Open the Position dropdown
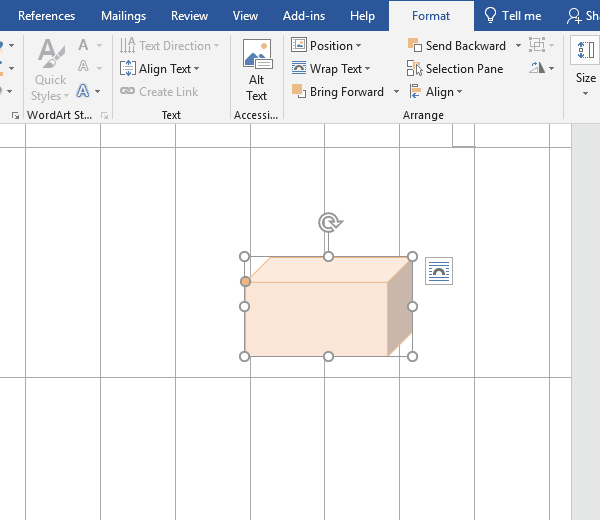This screenshot has height=520, width=600. pos(326,46)
